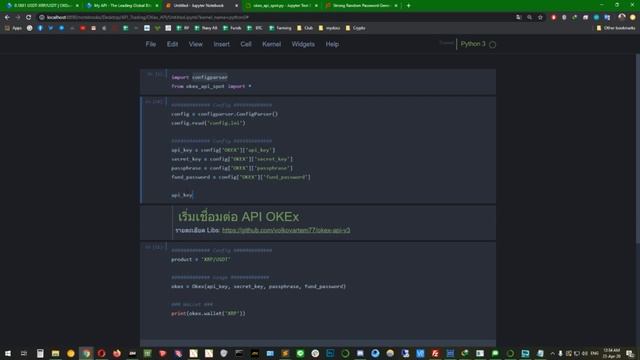Click the browser back arrow

7,18
